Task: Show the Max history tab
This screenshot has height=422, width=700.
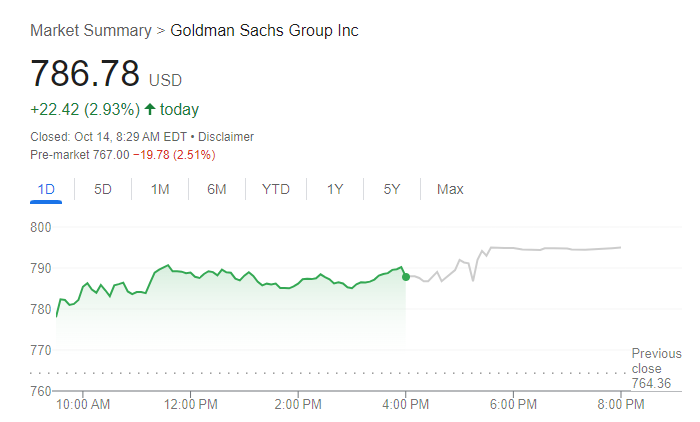Action: (x=450, y=189)
